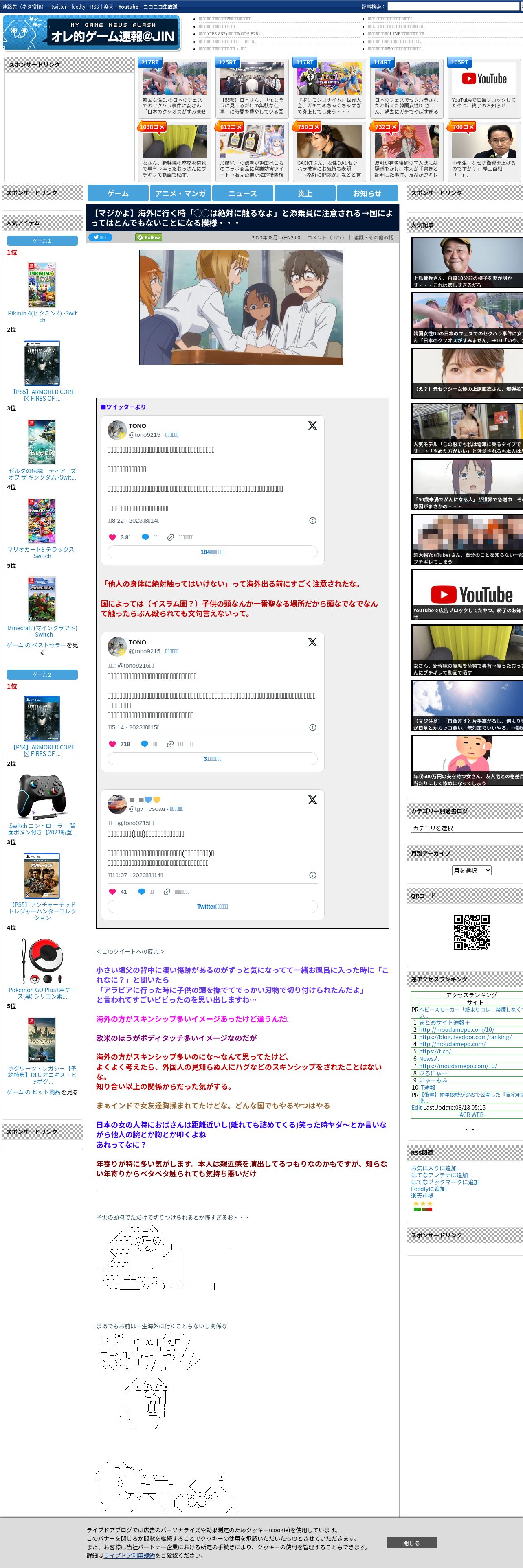Like the tweet showing 718 hearts

pyautogui.click(x=112, y=744)
